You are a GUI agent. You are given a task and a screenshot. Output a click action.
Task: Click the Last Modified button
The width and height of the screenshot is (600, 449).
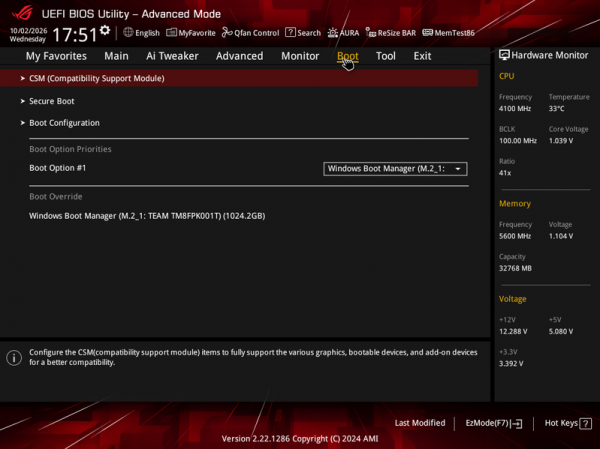coord(420,423)
